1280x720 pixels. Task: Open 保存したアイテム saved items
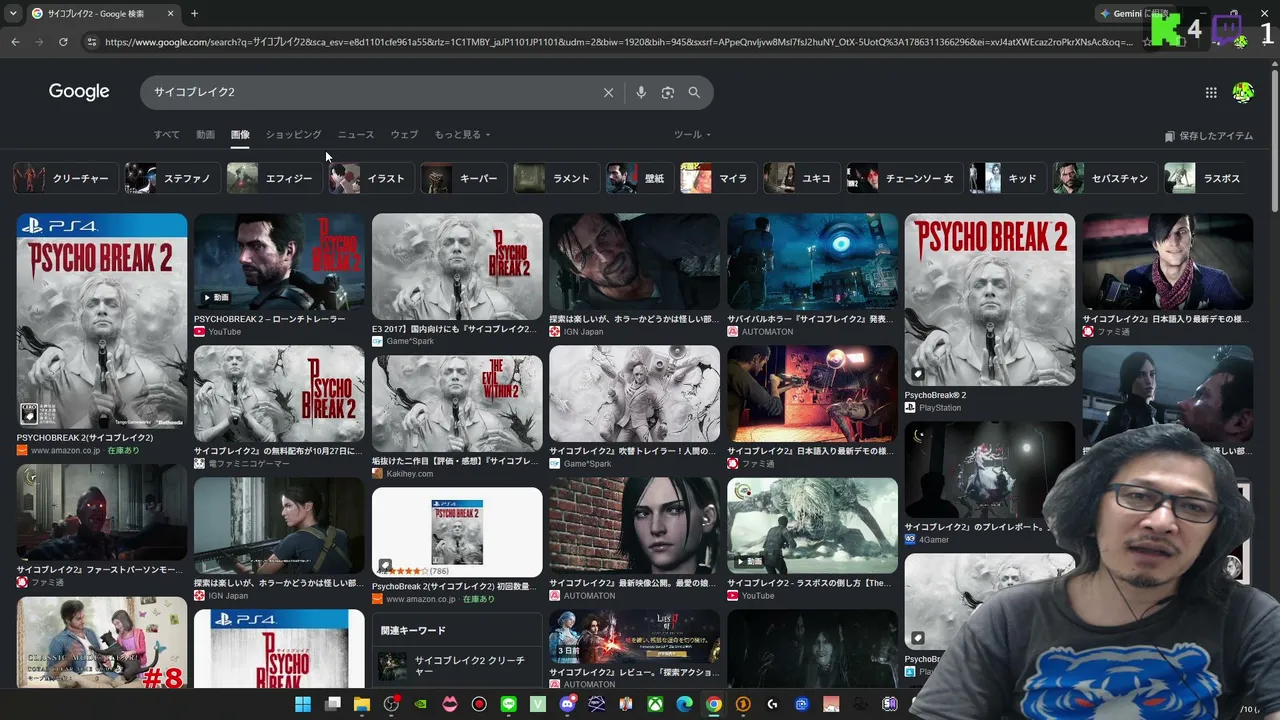(1209, 136)
